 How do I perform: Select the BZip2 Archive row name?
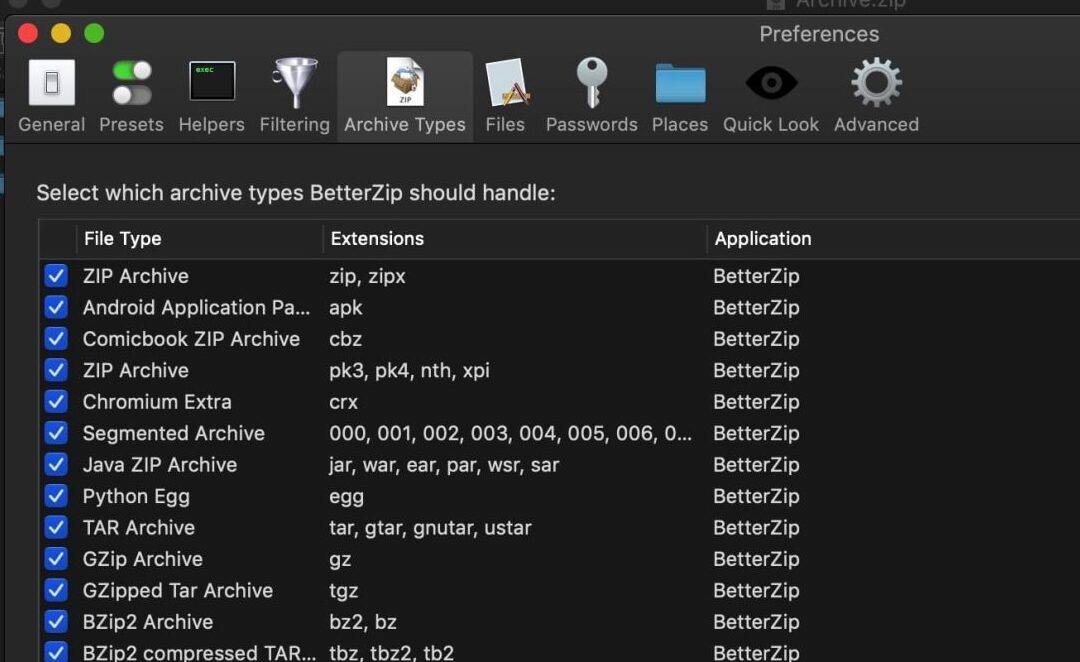coord(148,622)
